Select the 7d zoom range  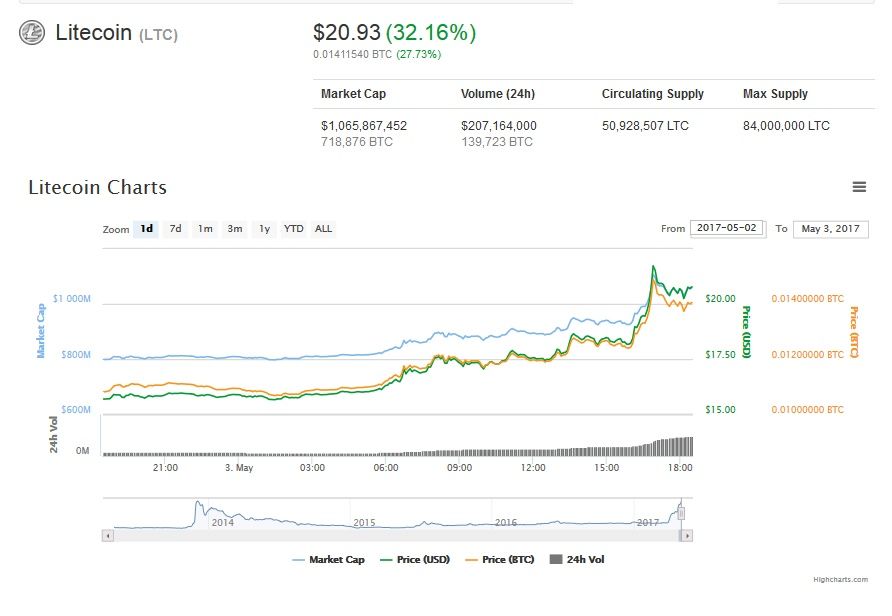coord(175,229)
